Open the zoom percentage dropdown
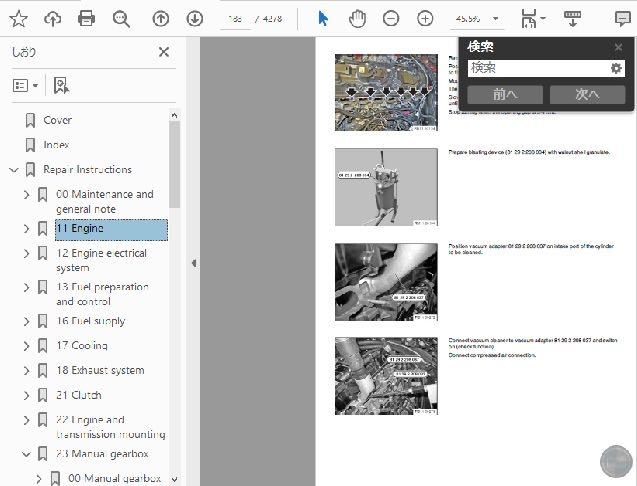This screenshot has width=637, height=486. (495, 19)
